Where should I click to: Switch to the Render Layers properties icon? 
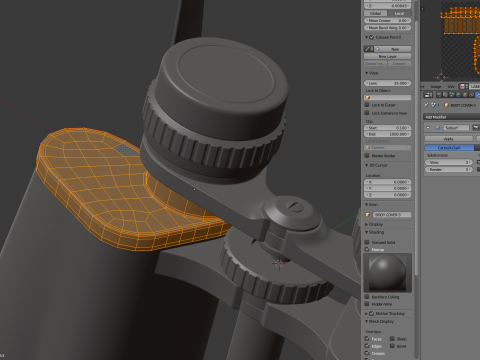tap(445, 95)
